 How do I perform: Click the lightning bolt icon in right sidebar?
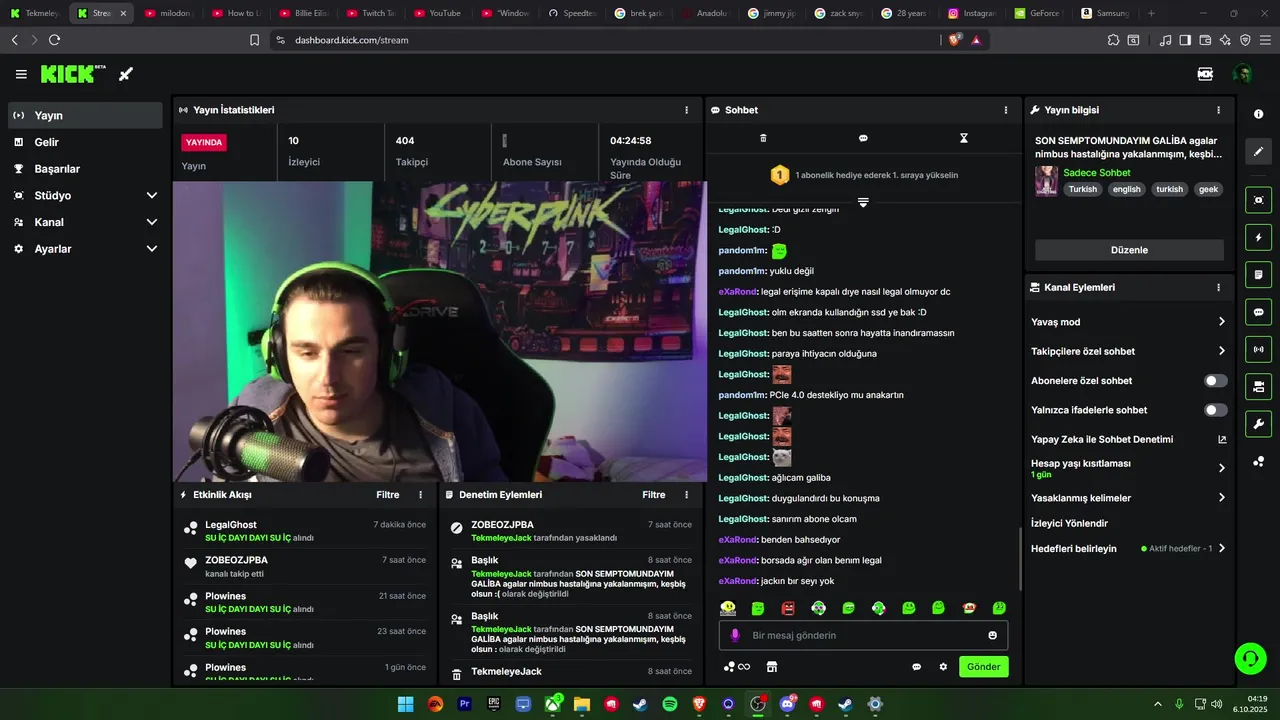1259,238
